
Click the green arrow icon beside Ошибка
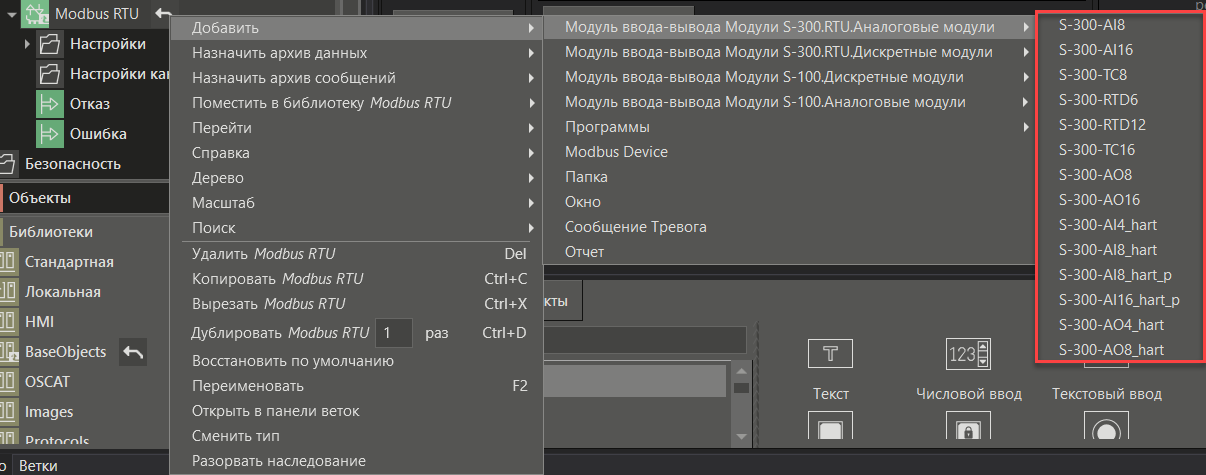[50, 134]
